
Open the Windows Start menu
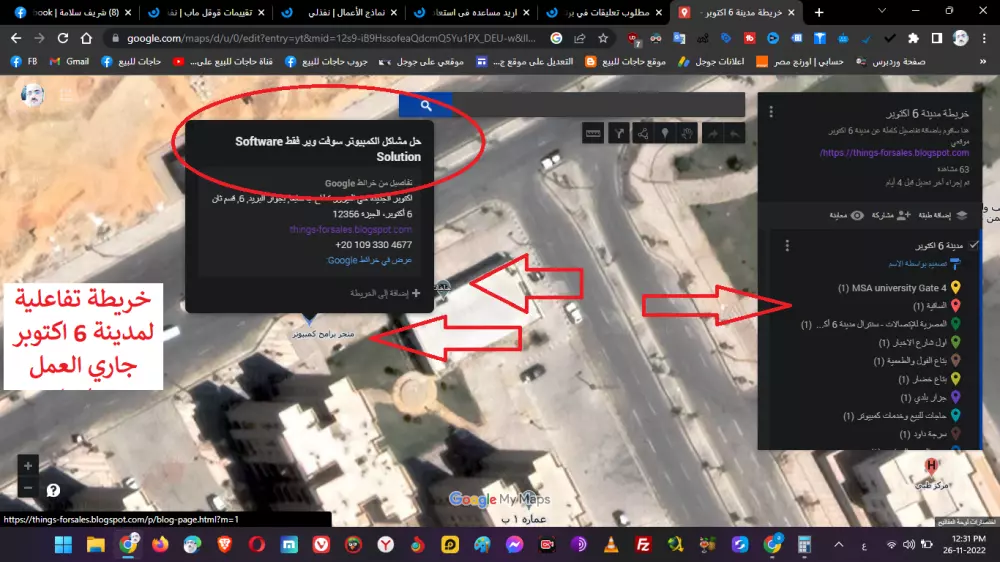tap(63, 545)
